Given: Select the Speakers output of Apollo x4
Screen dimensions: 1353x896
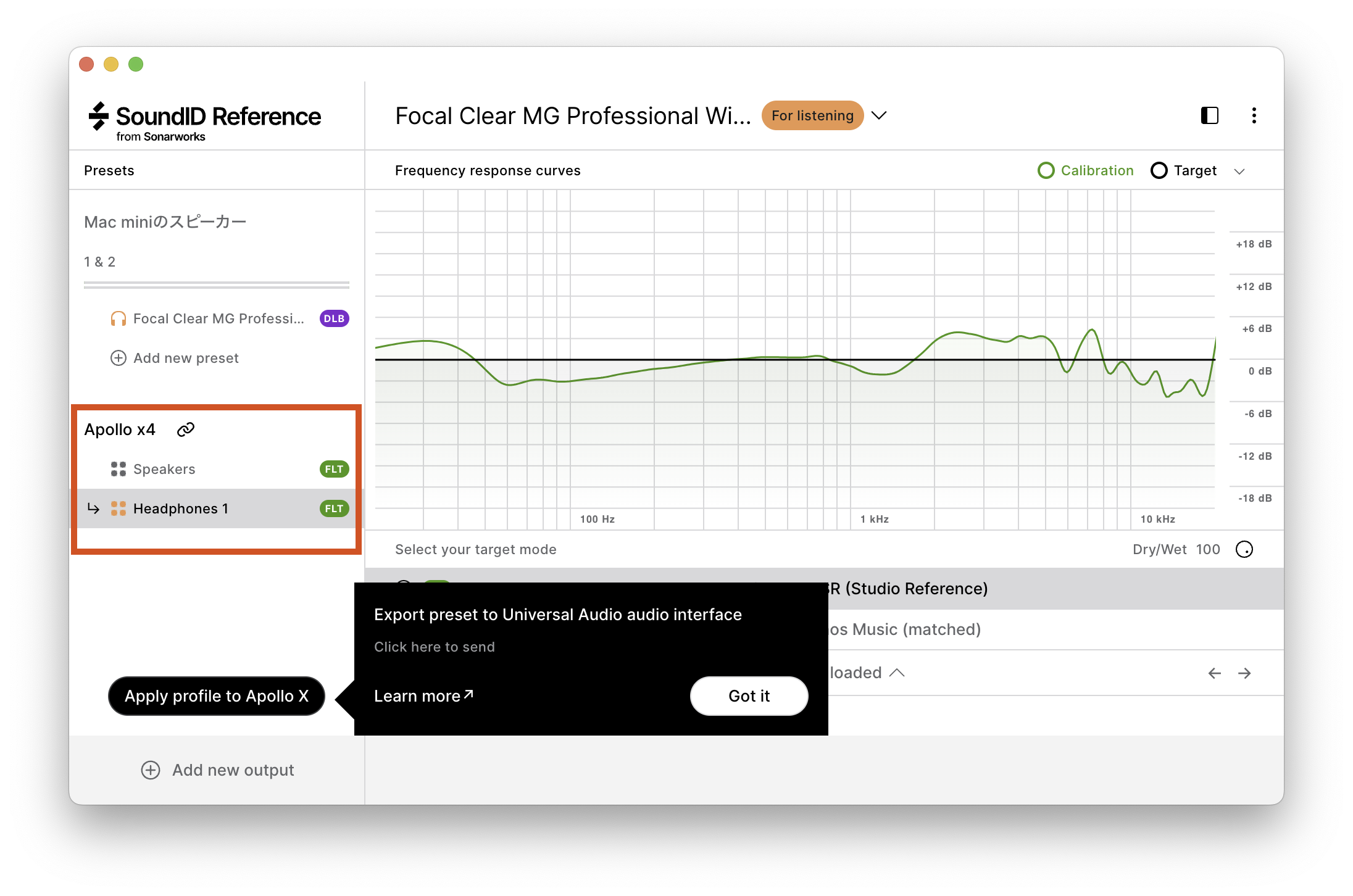Looking at the screenshot, I should [x=217, y=469].
